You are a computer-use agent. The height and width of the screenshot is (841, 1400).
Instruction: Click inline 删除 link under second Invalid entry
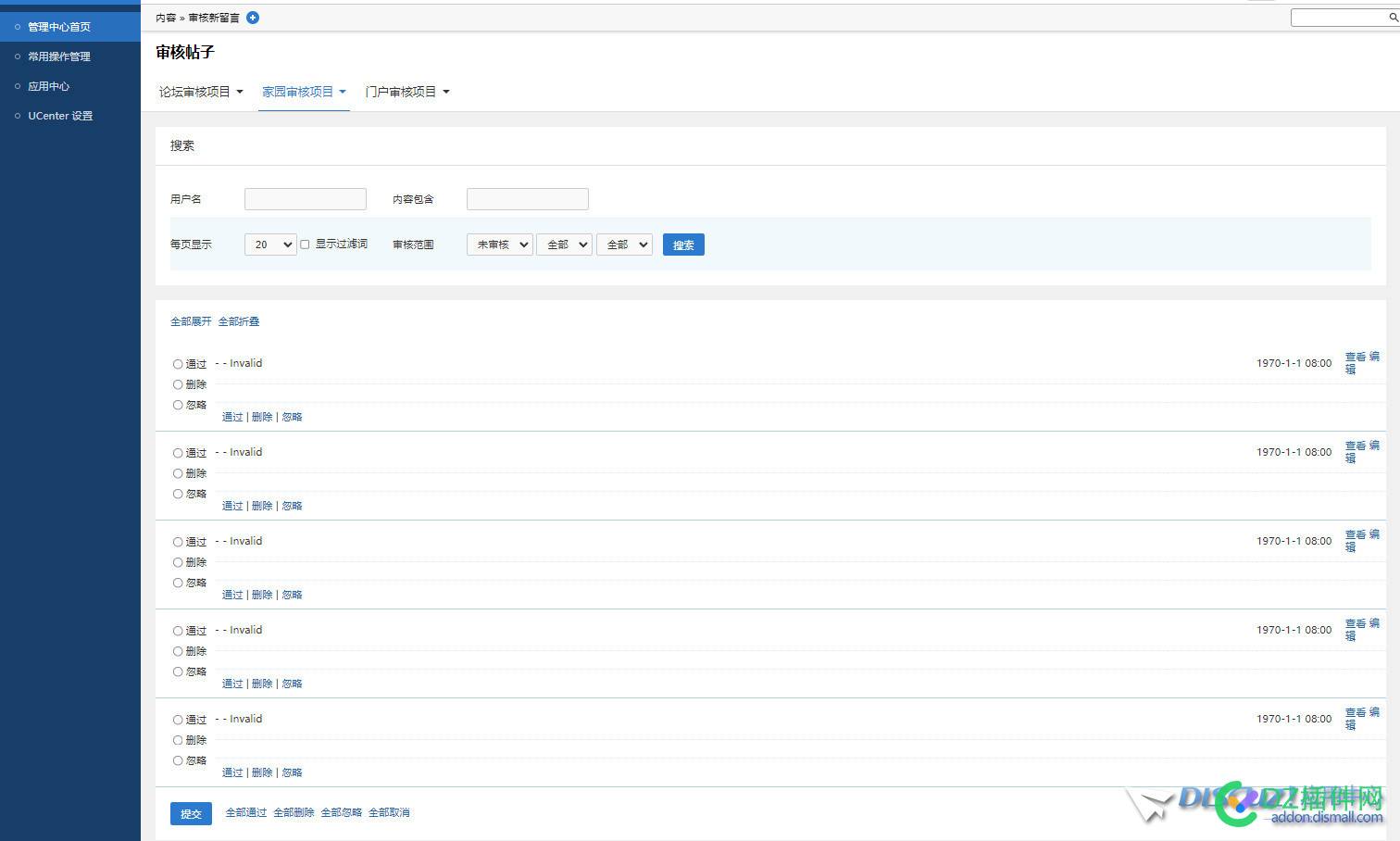tap(262, 506)
